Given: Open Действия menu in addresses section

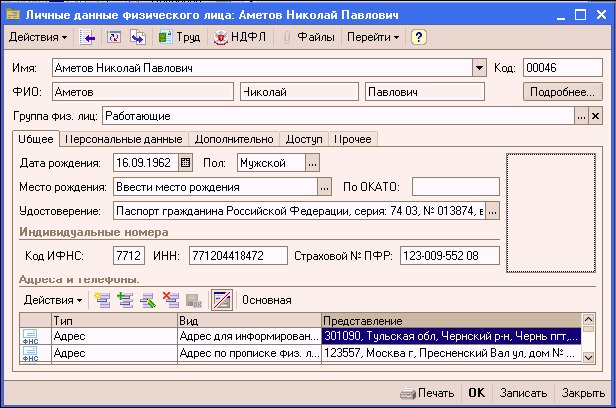Looking at the screenshot, I should tap(53, 299).
